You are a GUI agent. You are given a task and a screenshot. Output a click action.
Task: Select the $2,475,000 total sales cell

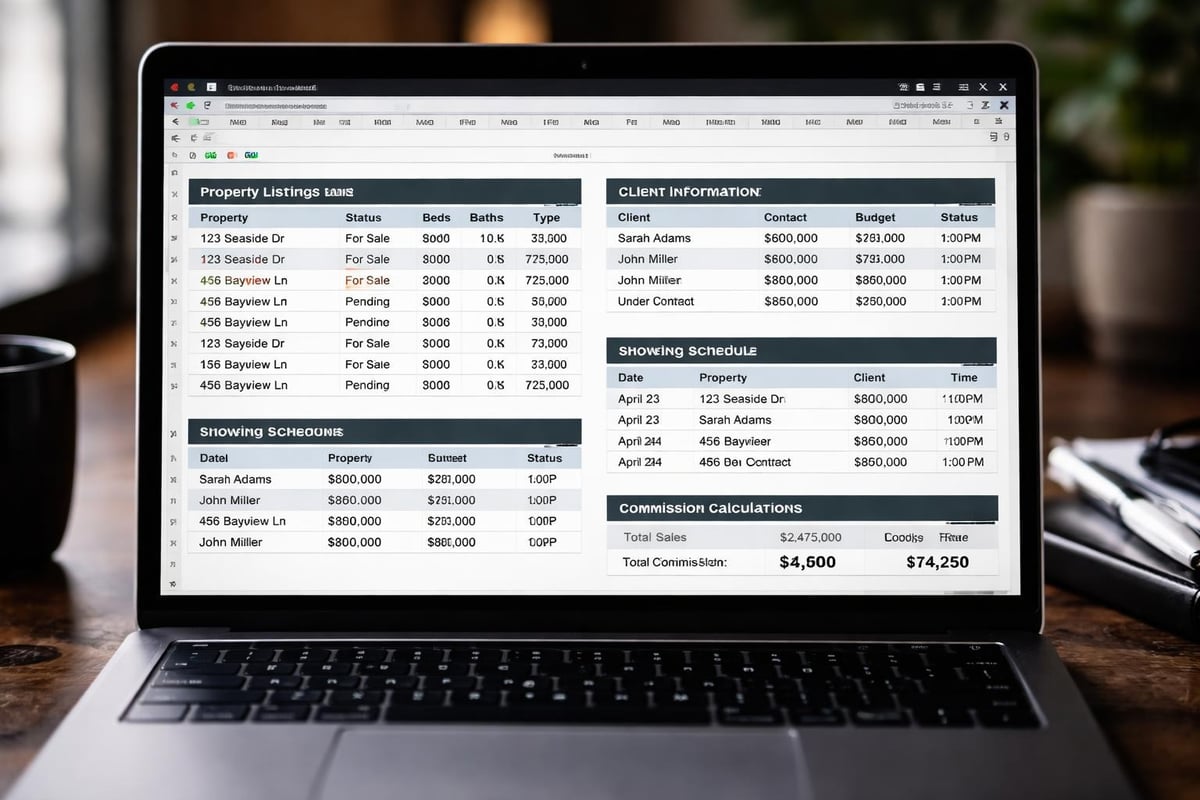click(810, 537)
